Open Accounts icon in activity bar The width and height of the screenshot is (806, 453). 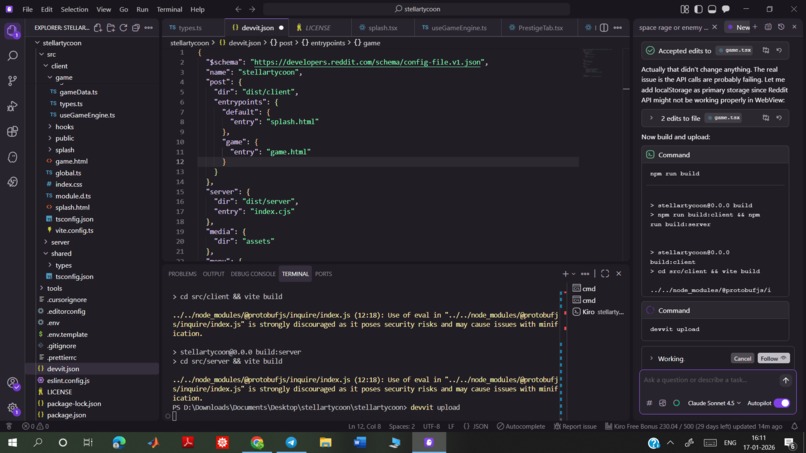12,384
